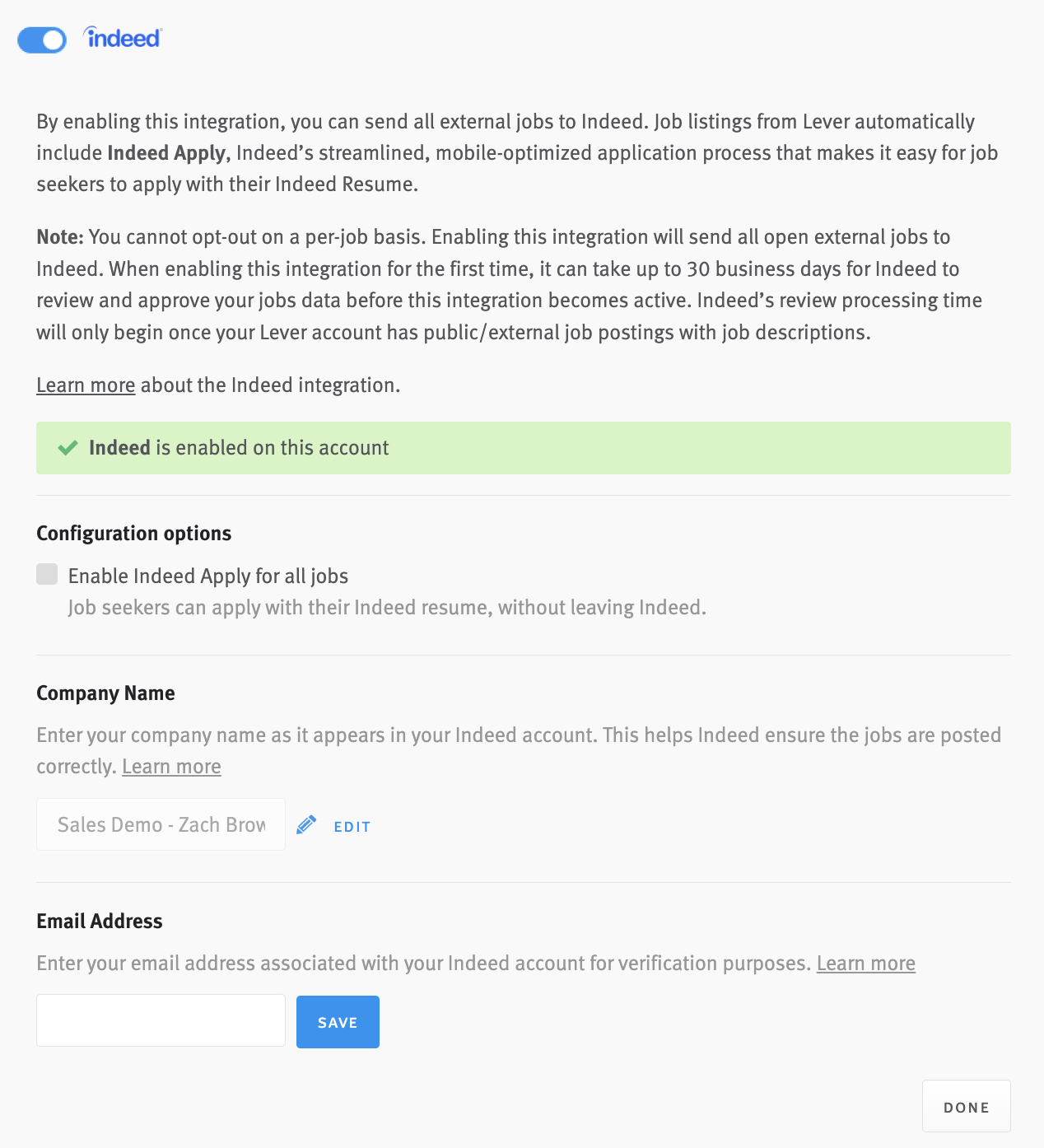Click the empty email address input field
Image resolution: width=1044 pixels, height=1148 pixels.
pos(161,1020)
